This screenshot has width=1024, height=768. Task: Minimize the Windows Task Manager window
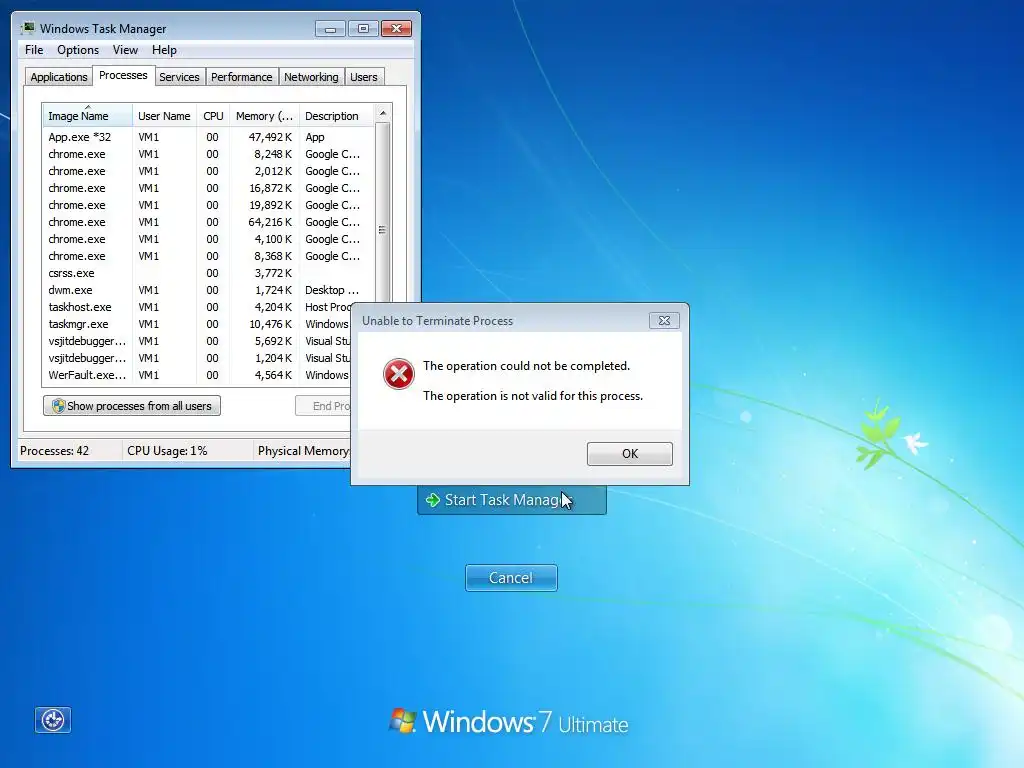330,29
